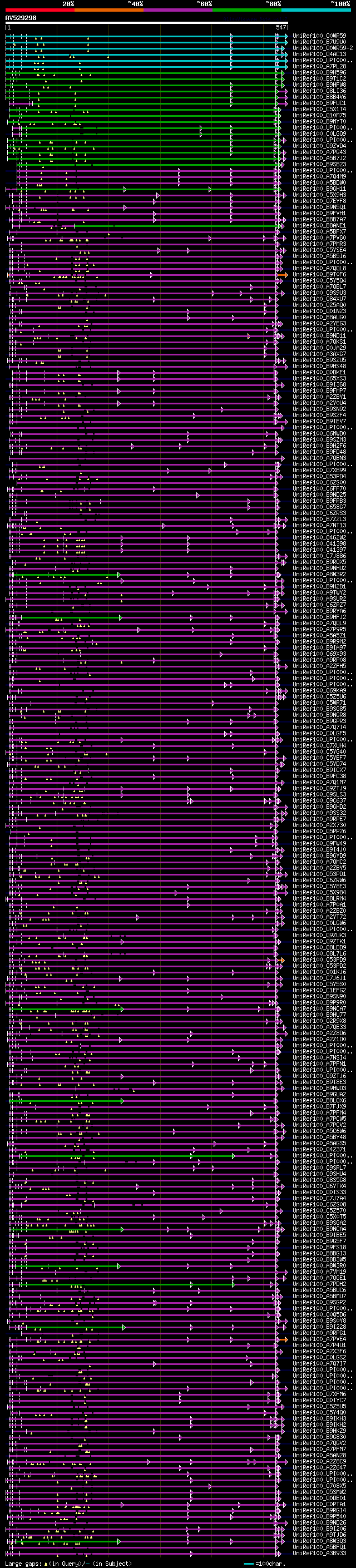Image resolution: width=356 pixels, height=1568 pixels.
Task: Select hit label UniRef100_A7QKS1
Action: coord(319,342)
